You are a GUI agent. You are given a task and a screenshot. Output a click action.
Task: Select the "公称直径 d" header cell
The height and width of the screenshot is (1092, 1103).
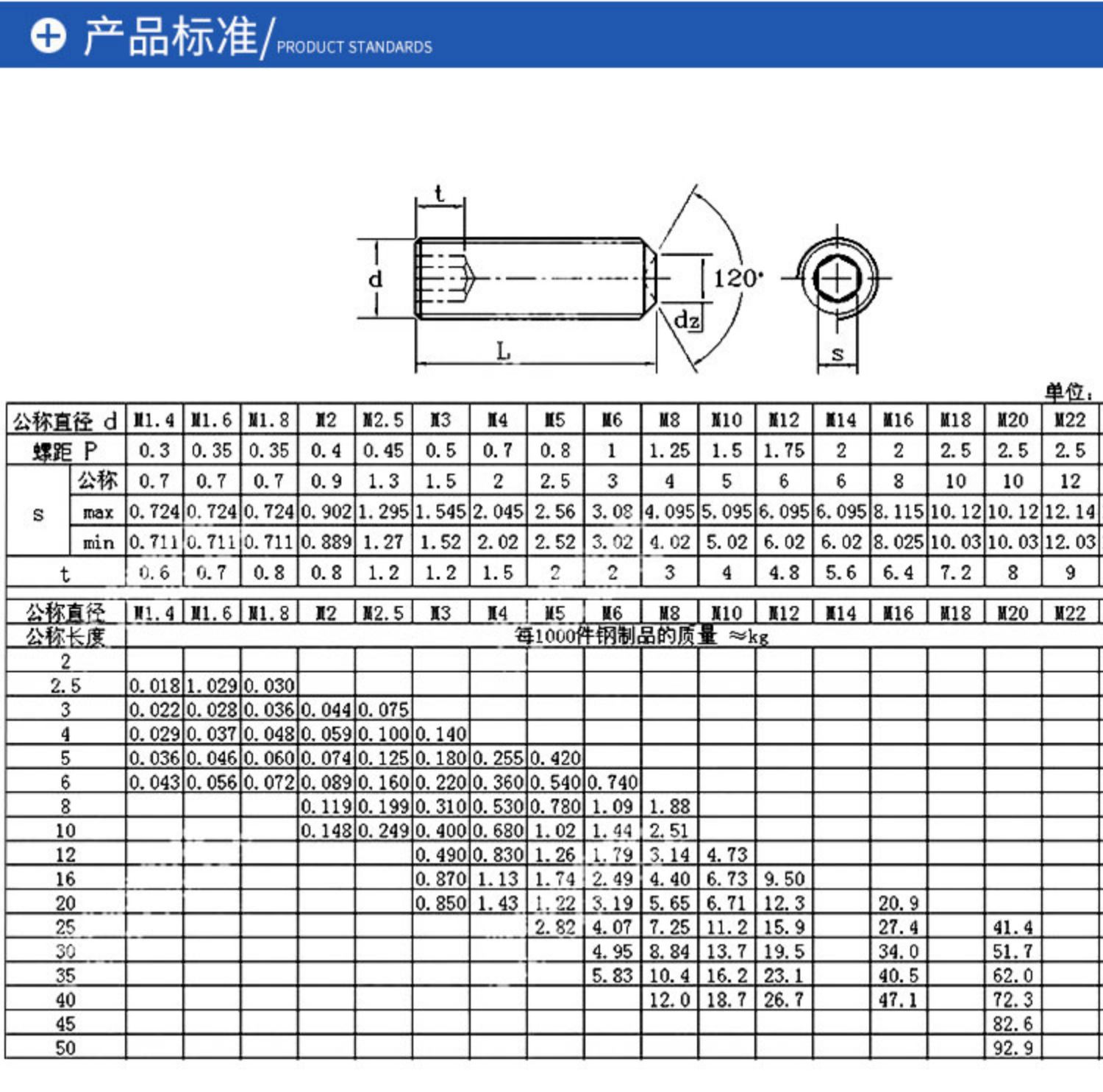coord(65,421)
